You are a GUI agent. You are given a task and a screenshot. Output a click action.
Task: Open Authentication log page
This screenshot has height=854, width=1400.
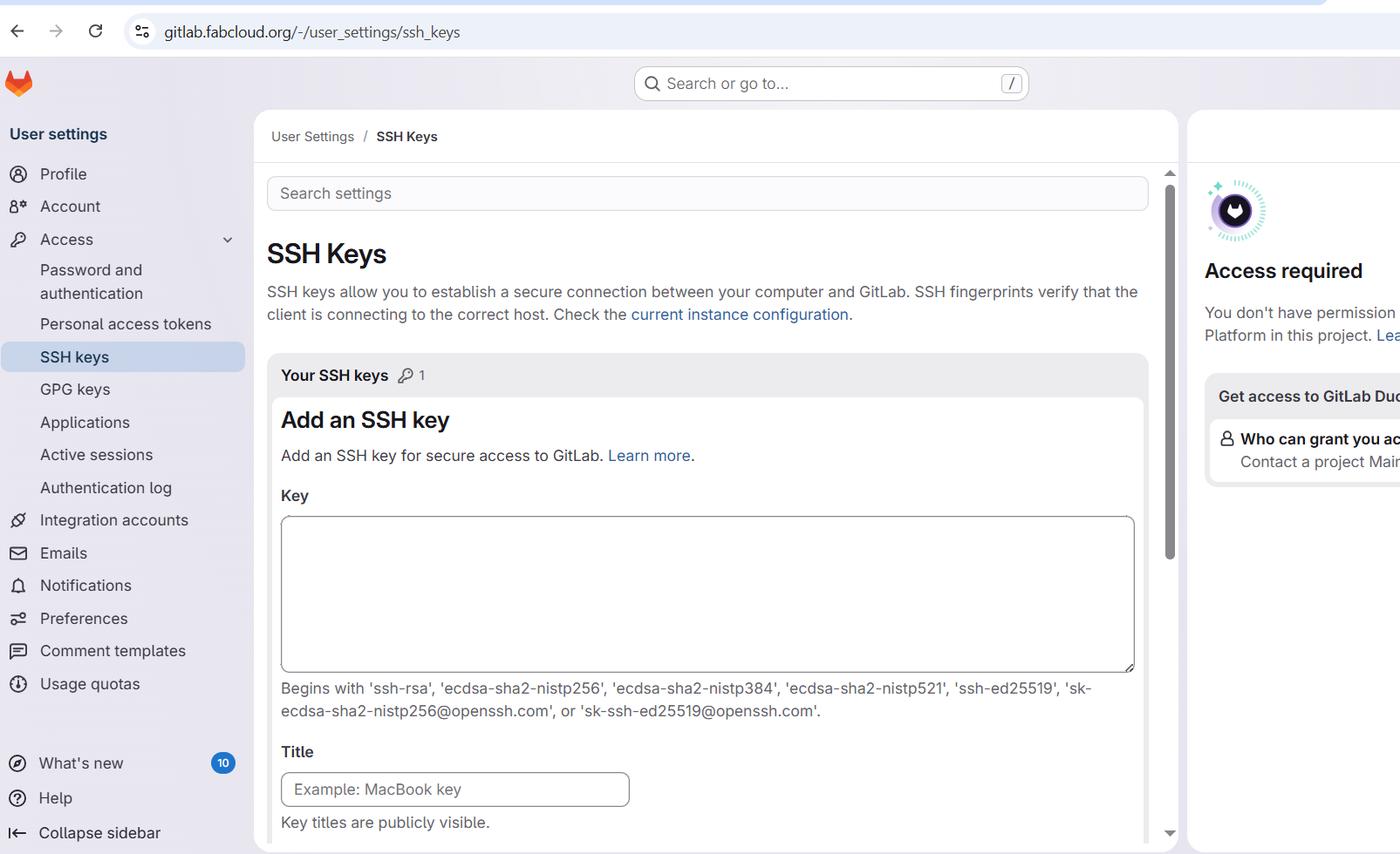tap(106, 488)
